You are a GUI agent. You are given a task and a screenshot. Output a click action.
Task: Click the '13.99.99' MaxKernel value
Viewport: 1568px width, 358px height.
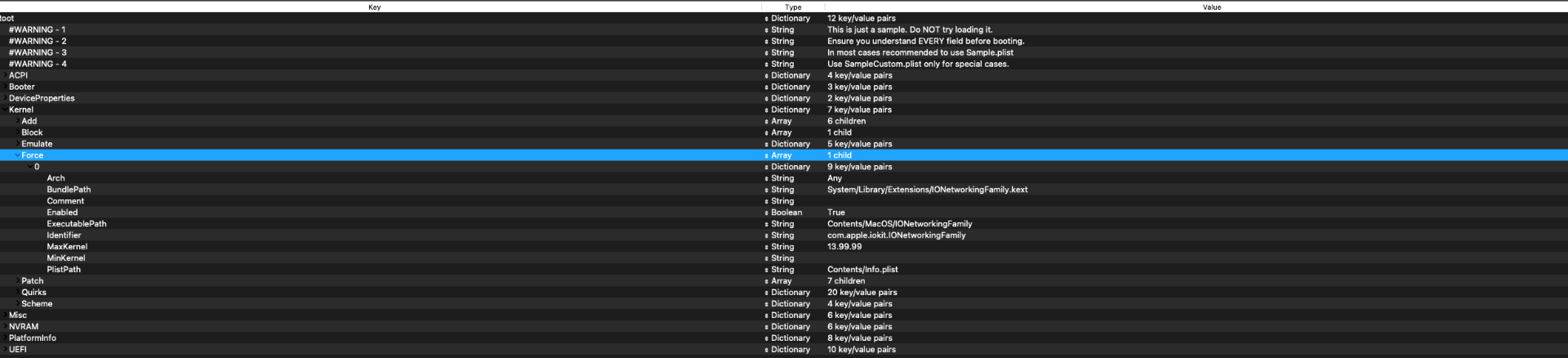844,247
